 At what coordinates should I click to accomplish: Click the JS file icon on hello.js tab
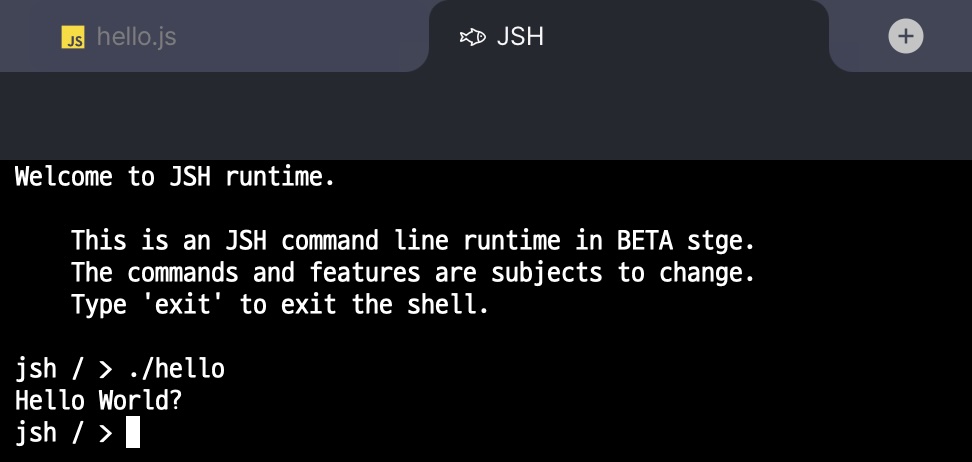(x=73, y=38)
